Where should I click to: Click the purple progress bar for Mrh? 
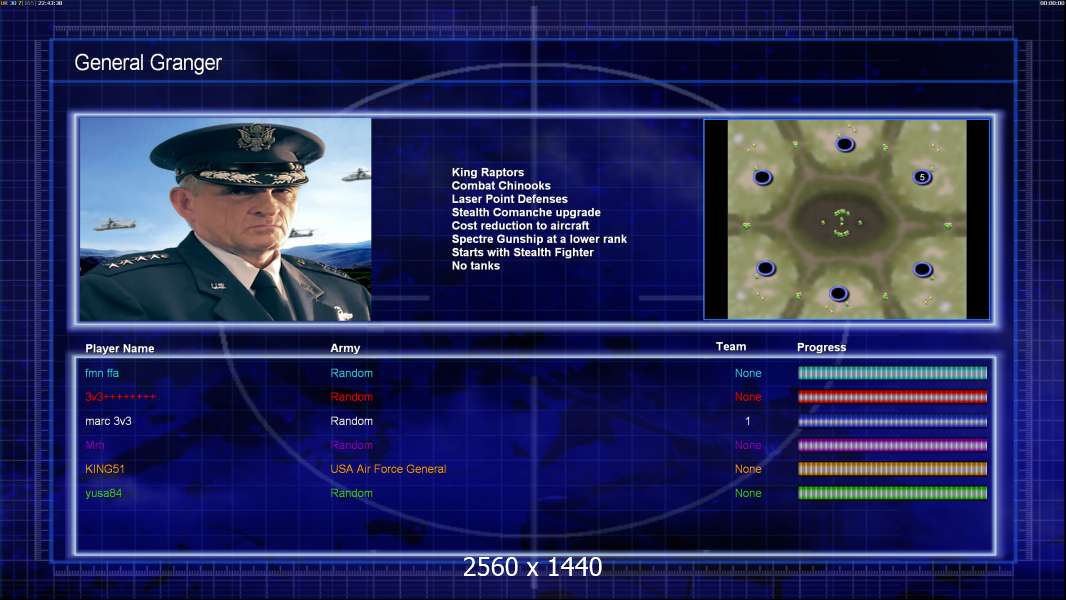[892, 445]
